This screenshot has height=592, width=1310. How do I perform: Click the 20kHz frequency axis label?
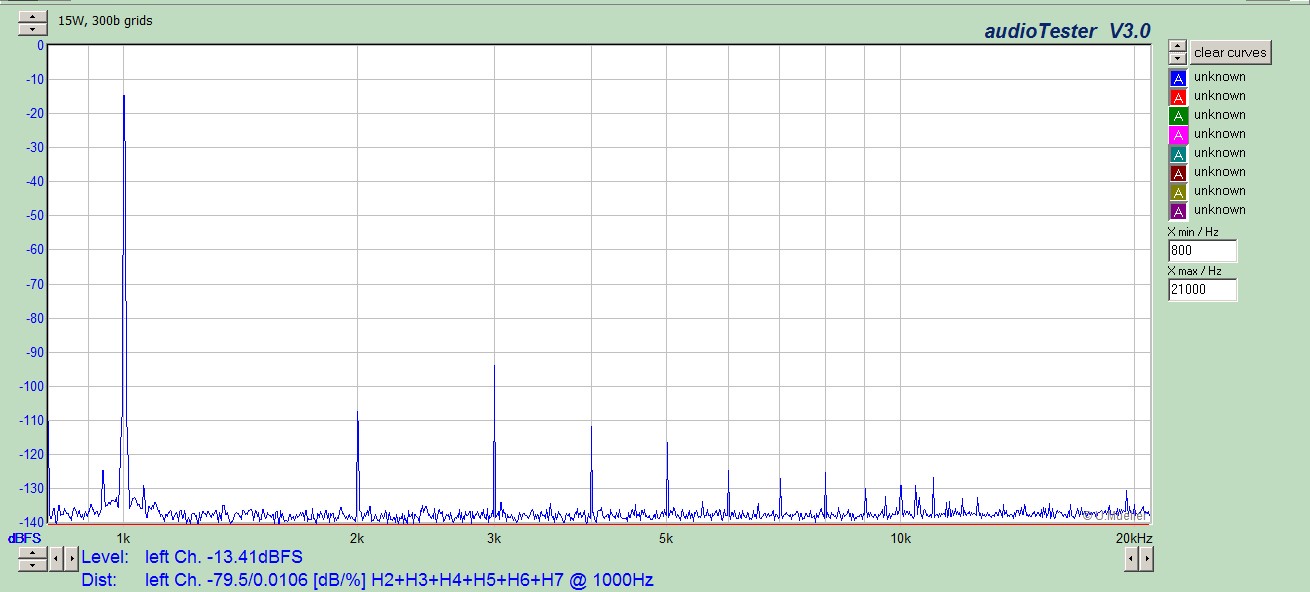[x=1134, y=538]
